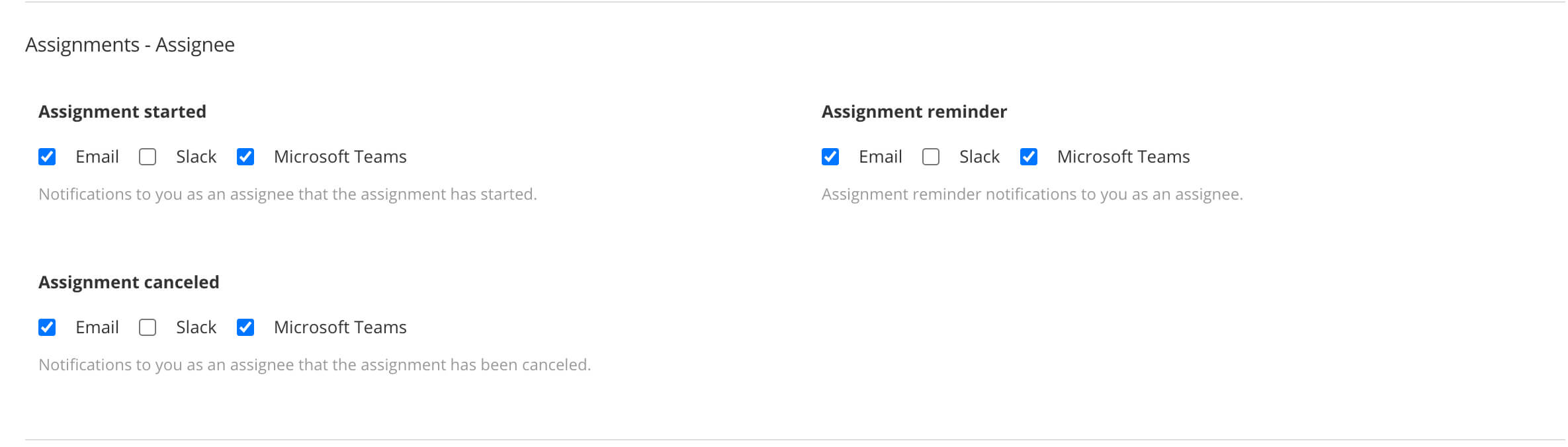This screenshot has width=1568, height=447.
Task: Disable Microsoft Teams for Assignment reminder
Action: coord(1029,157)
